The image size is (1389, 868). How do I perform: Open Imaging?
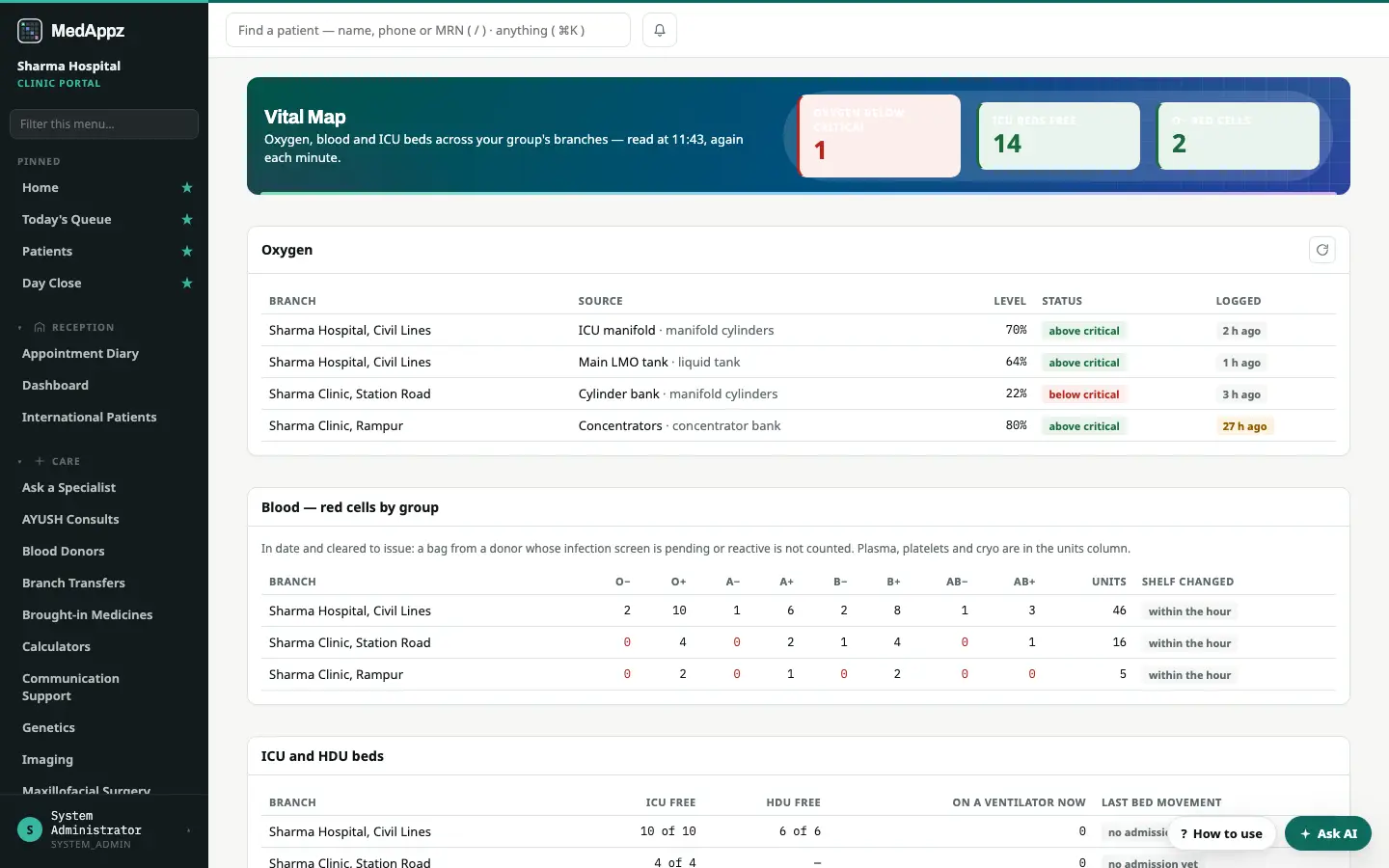[47, 759]
